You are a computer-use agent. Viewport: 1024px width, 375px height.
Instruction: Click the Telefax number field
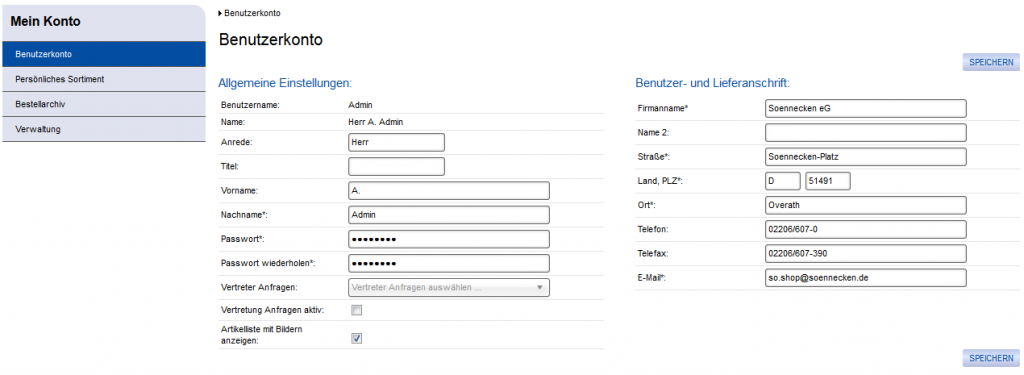click(865, 253)
